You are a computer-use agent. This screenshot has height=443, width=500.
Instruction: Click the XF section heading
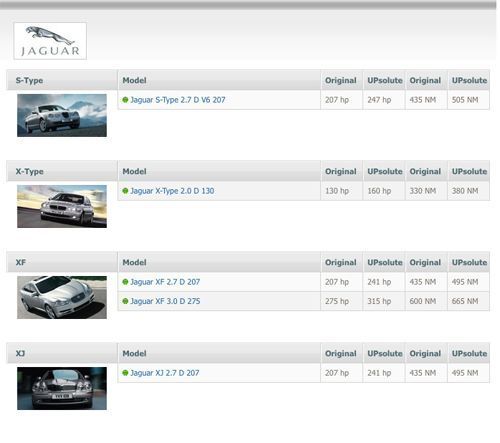(x=21, y=262)
